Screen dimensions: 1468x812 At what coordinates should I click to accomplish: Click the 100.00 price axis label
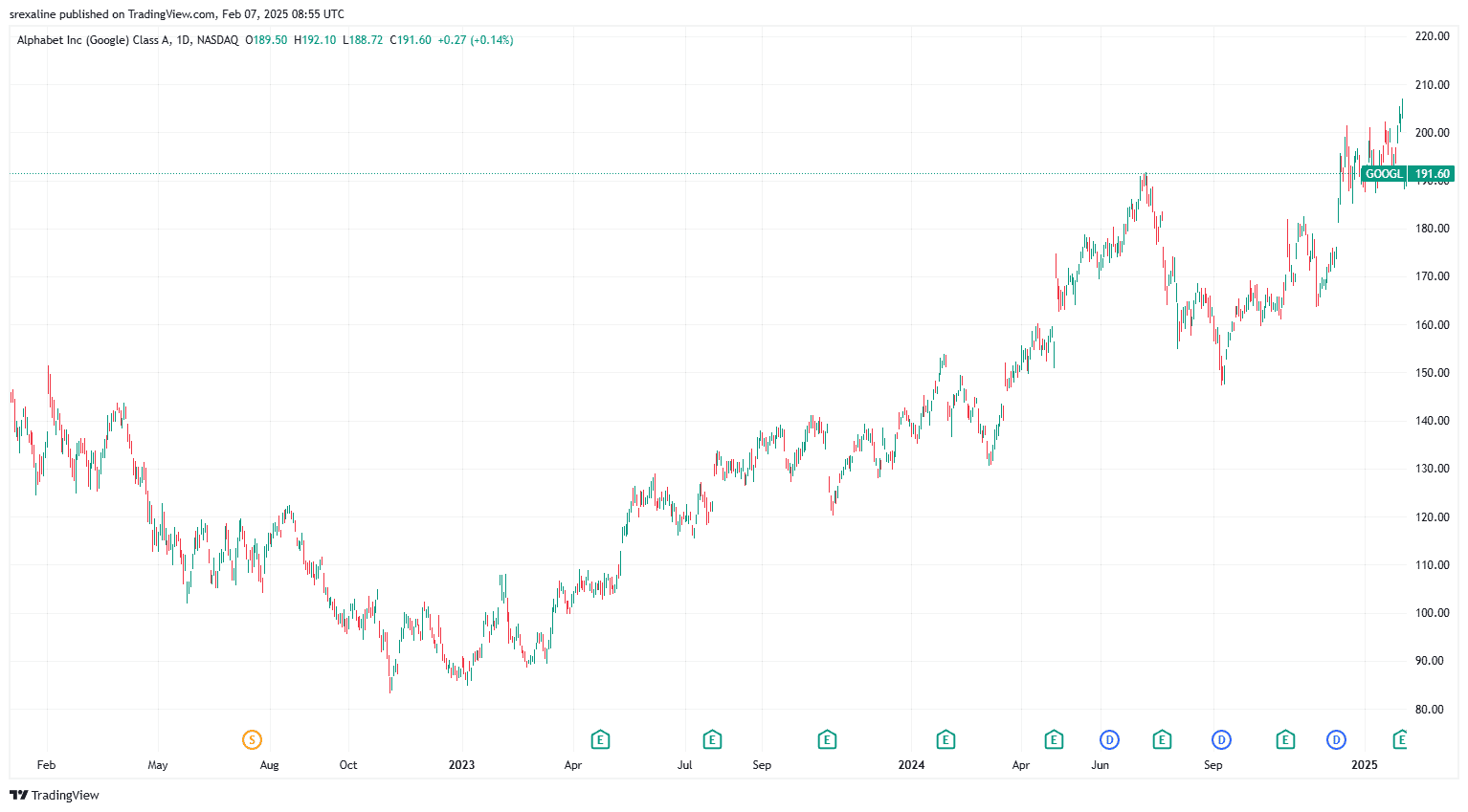click(x=1432, y=613)
